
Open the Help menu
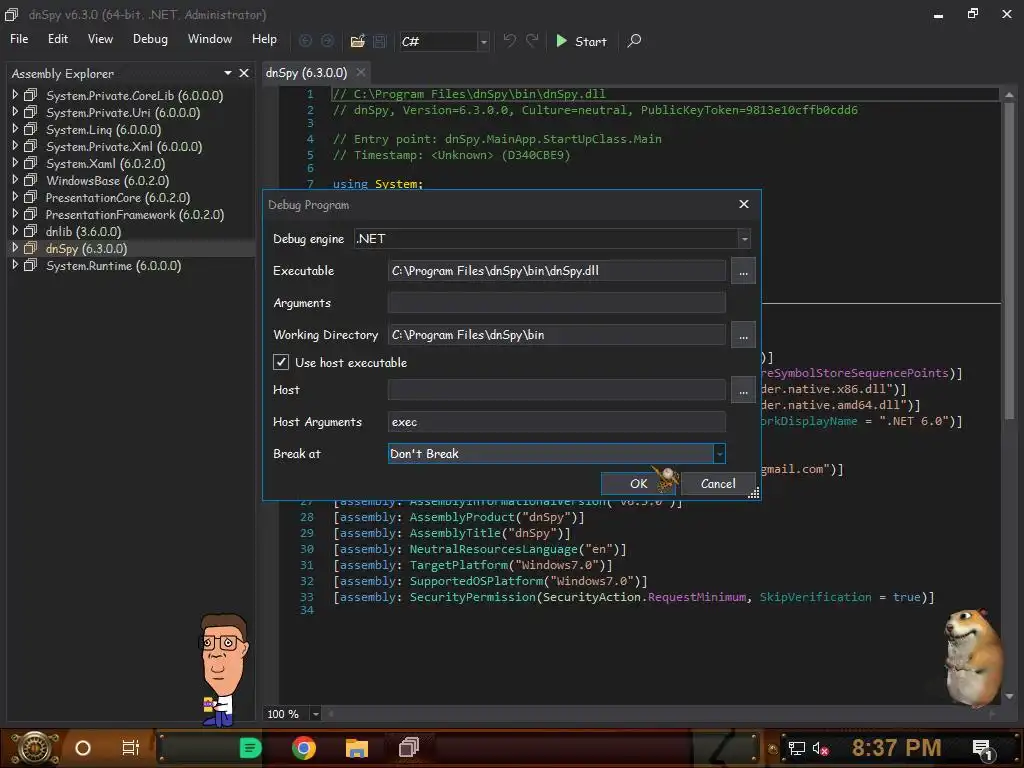(x=264, y=39)
